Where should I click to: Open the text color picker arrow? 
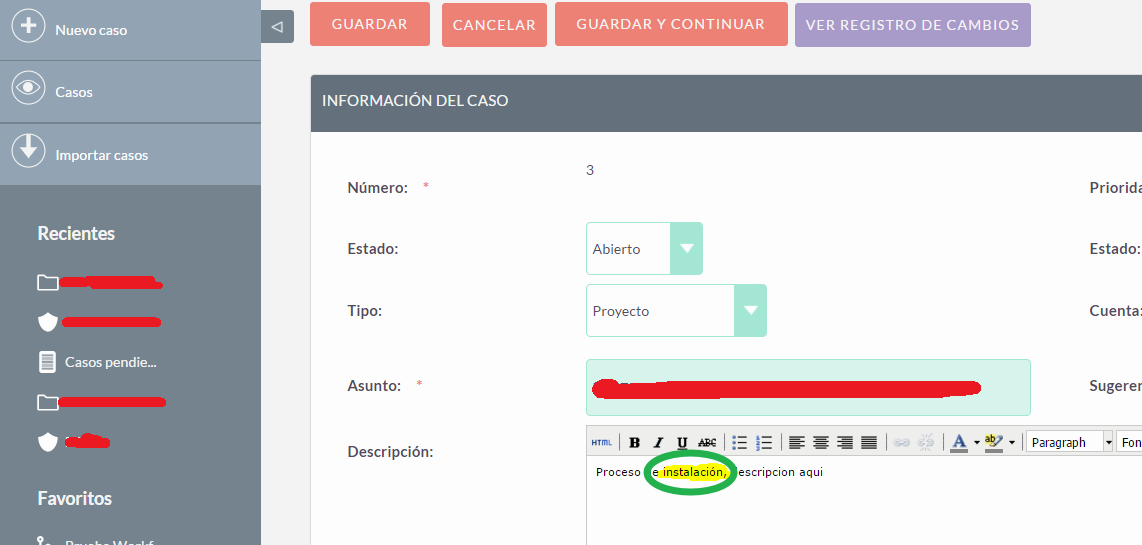click(x=976, y=443)
